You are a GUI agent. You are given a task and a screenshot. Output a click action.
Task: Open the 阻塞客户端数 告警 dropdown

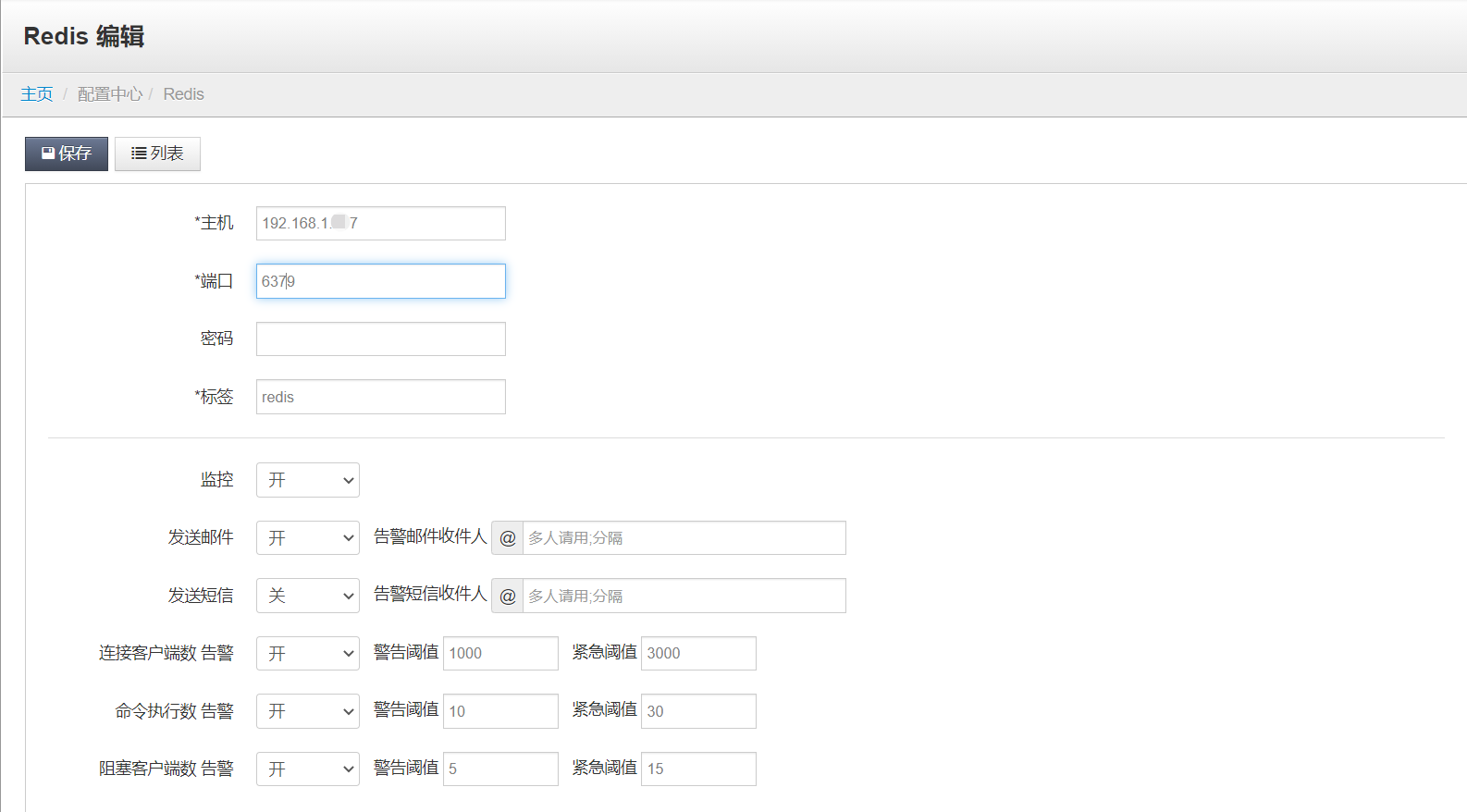point(308,769)
